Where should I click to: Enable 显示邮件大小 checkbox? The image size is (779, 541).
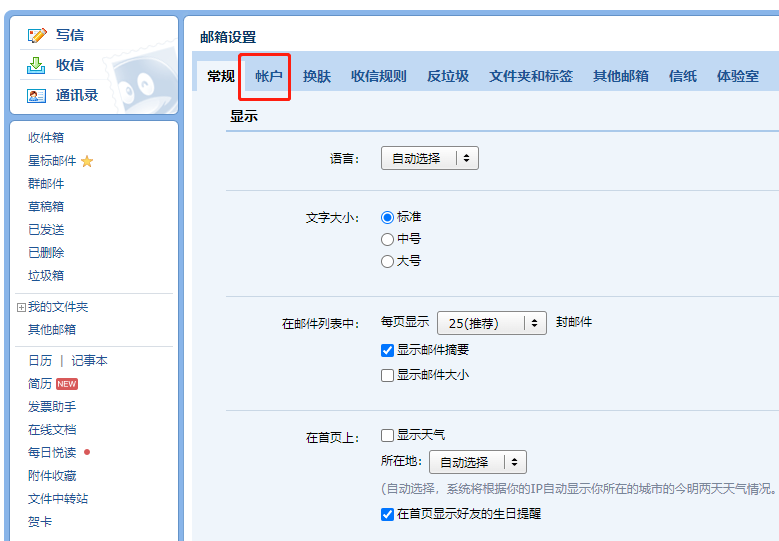point(388,375)
